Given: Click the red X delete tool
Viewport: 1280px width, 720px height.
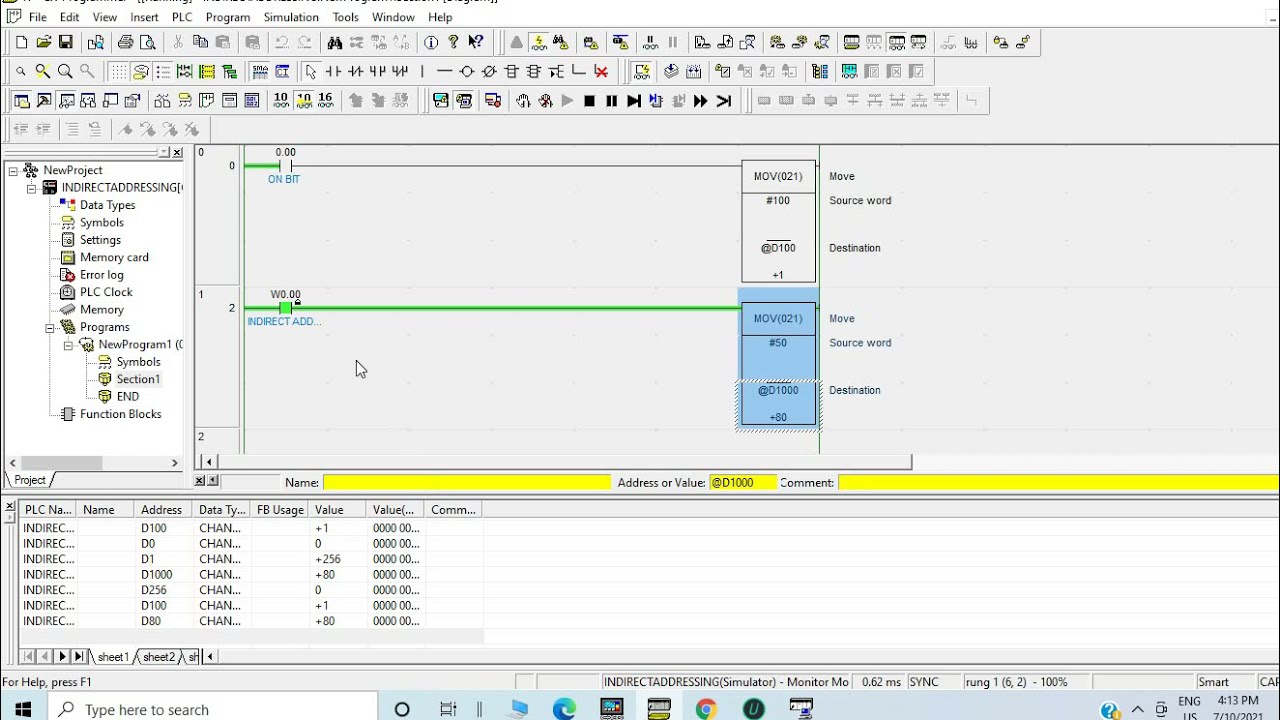Looking at the screenshot, I should [601, 71].
